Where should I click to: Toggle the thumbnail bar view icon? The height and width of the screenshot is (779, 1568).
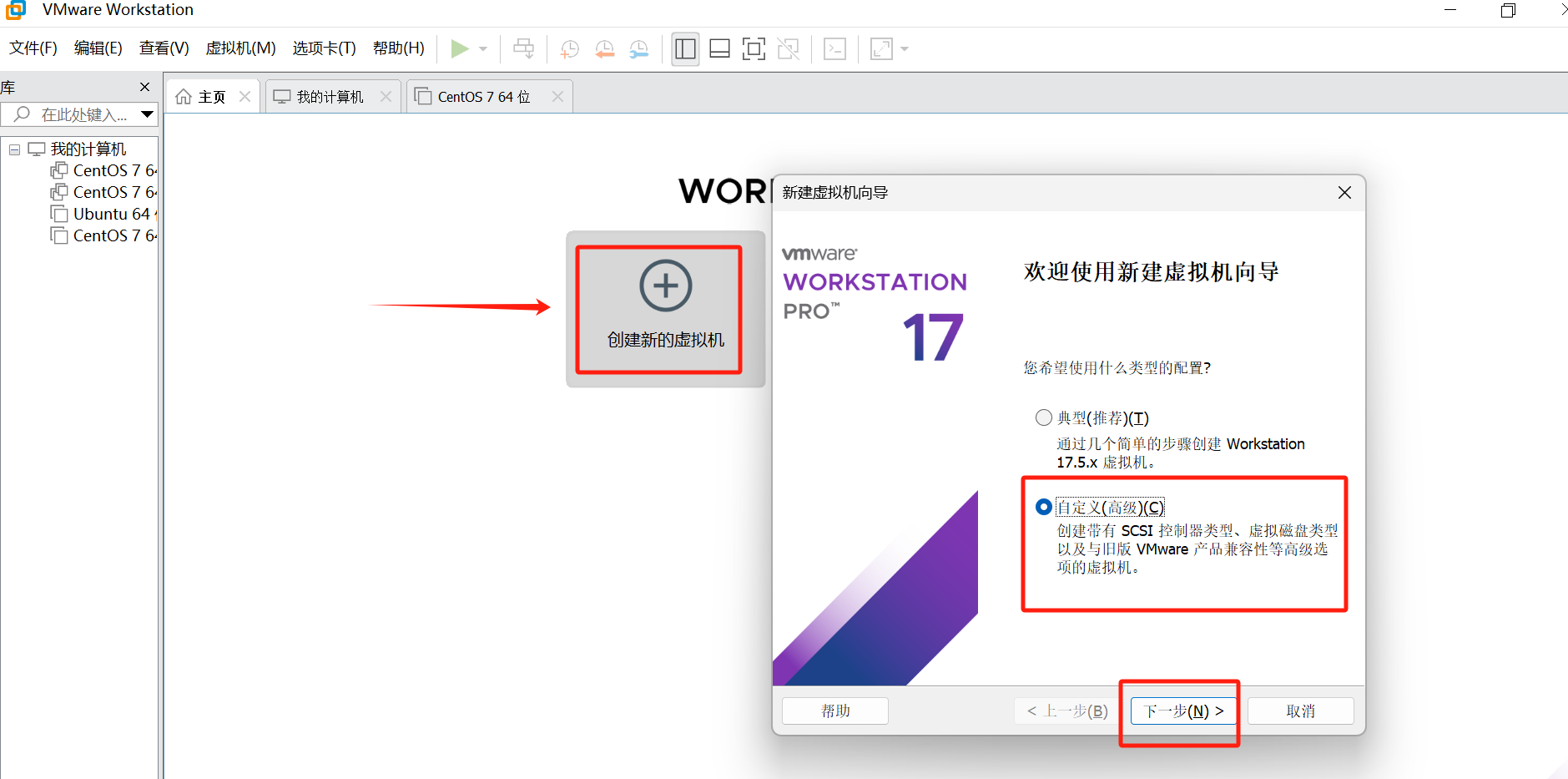pos(719,49)
